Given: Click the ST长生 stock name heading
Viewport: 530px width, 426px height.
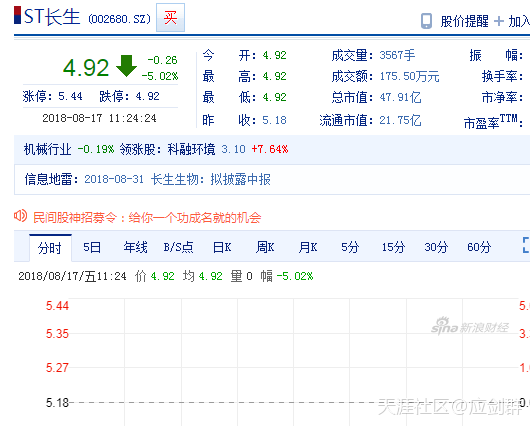Looking at the screenshot, I should click(x=52, y=16).
